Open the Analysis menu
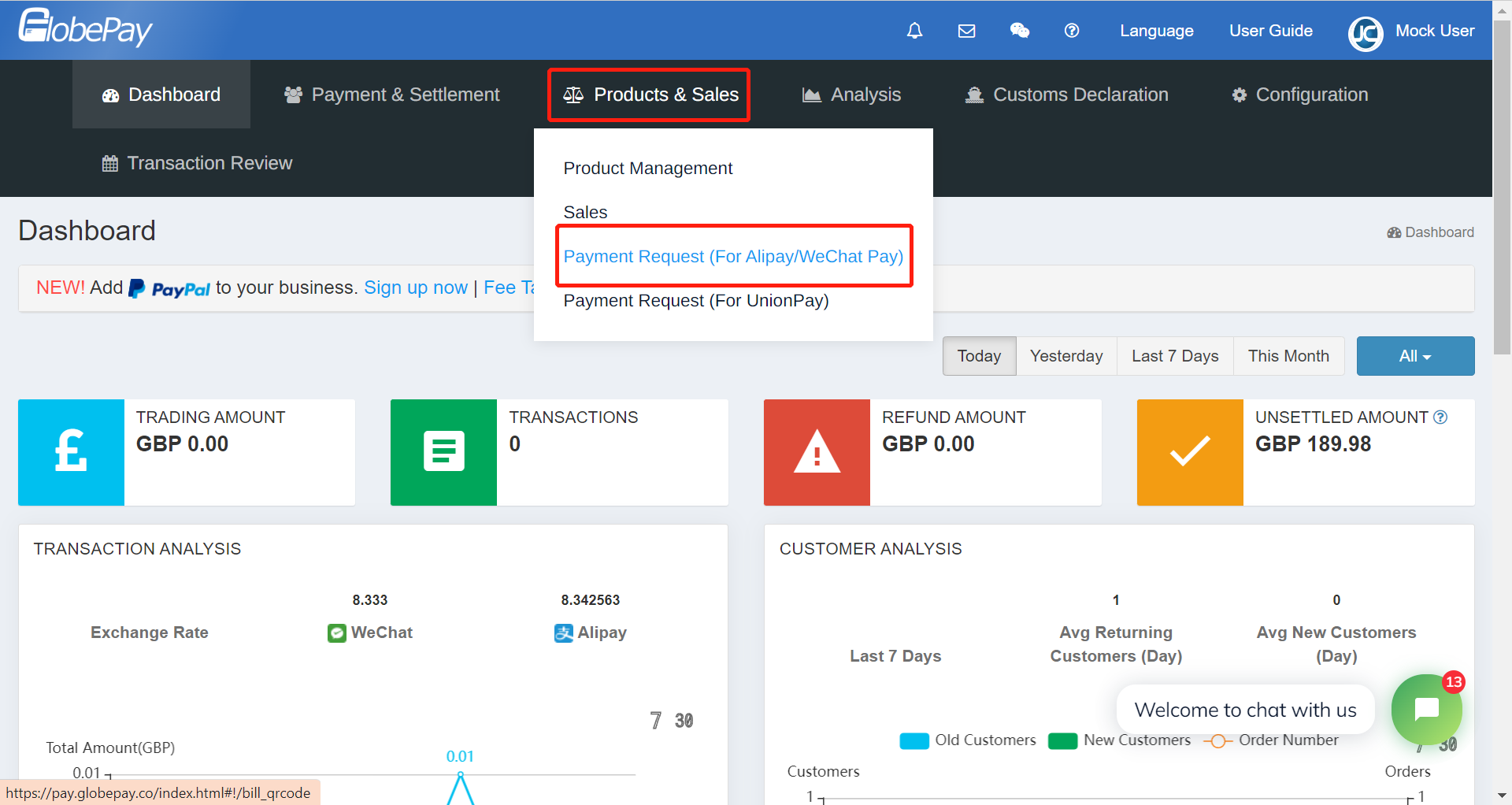Viewport: 1512px width, 805px height. click(x=850, y=95)
